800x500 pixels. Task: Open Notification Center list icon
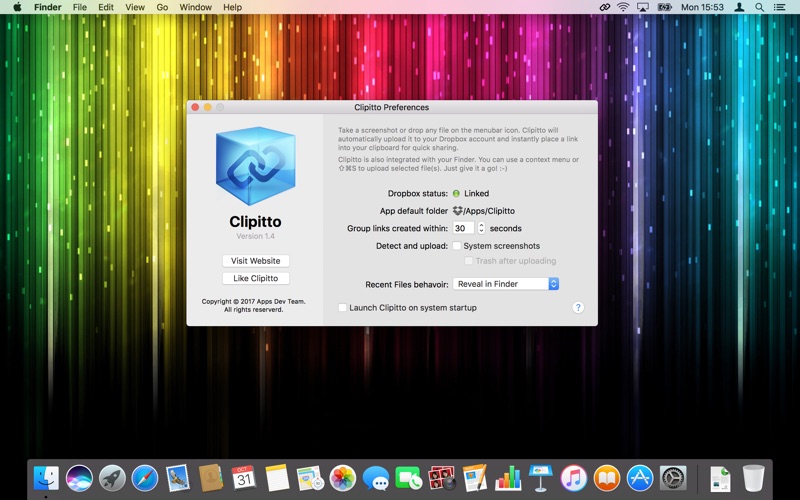point(780,7)
